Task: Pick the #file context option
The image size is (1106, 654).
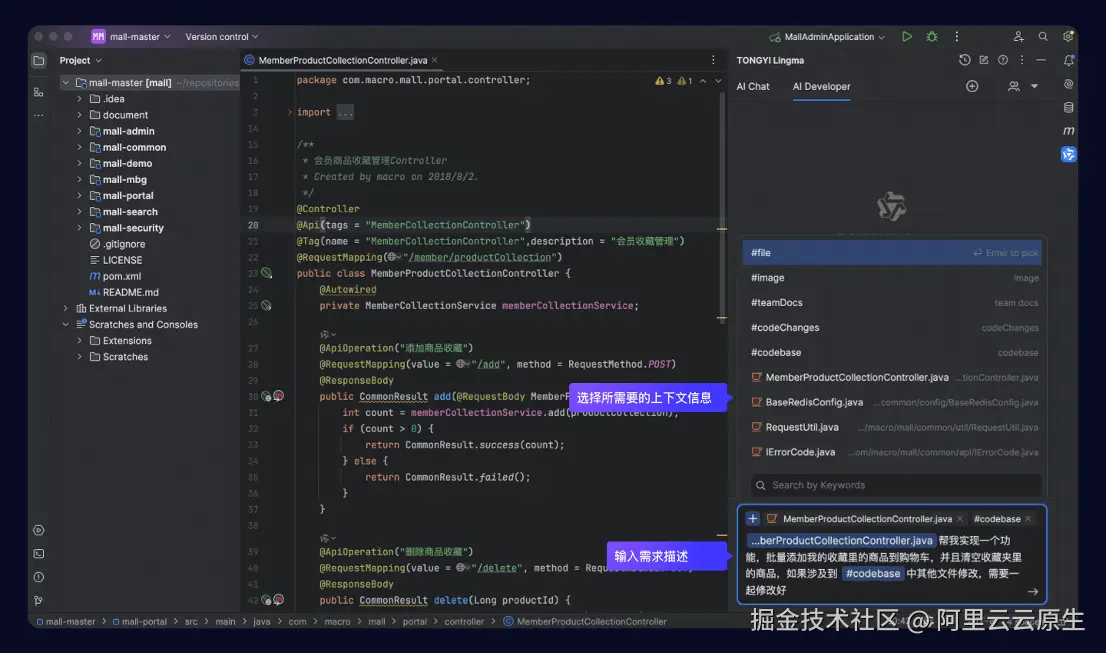Action: pyautogui.click(x=892, y=253)
